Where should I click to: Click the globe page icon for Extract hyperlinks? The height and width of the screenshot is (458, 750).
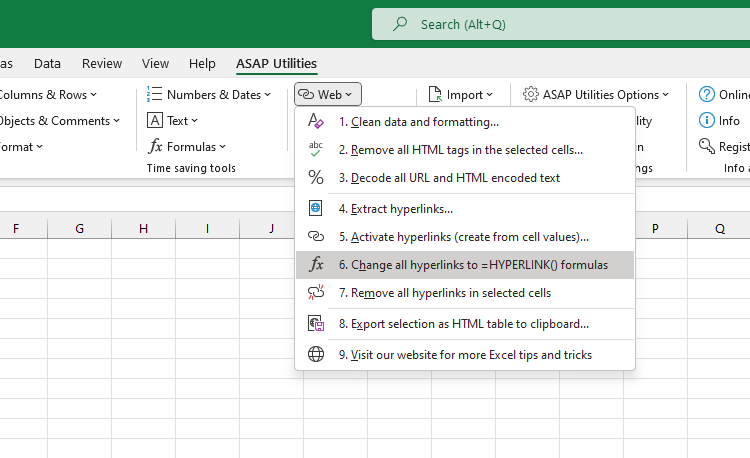[316, 208]
